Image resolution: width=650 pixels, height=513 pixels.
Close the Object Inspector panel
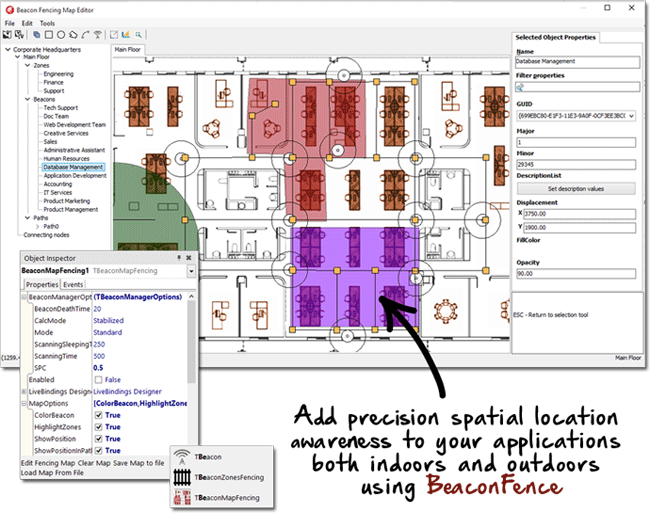pyautogui.click(x=189, y=258)
